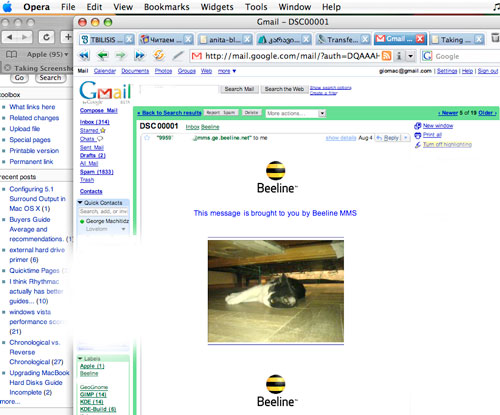Screen dimensions: 500x415
Task: Open the Bookmarks menu
Action: click(x=167, y=7)
